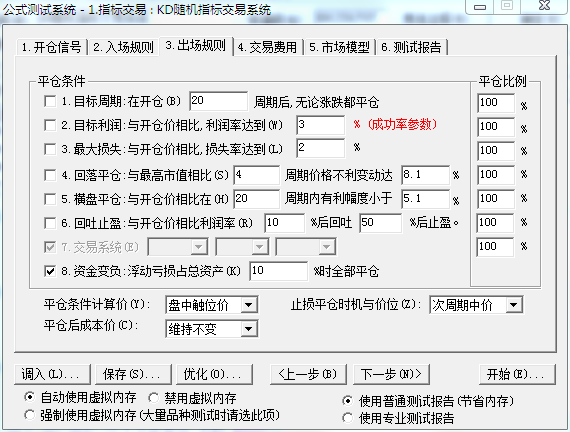This screenshot has height=432, width=570.
Task: Click the 调入(L)... button
Action: tap(52, 374)
